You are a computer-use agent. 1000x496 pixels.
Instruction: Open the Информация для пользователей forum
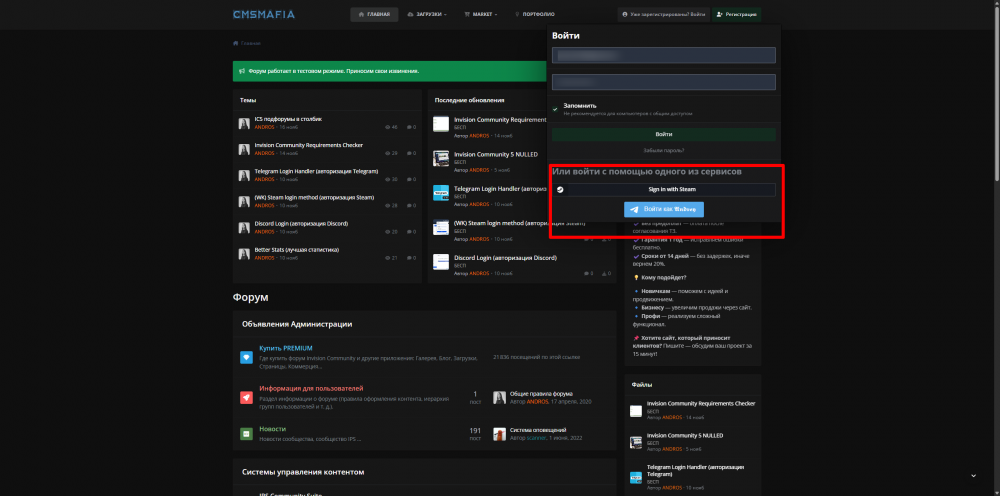[x=311, y=388]
